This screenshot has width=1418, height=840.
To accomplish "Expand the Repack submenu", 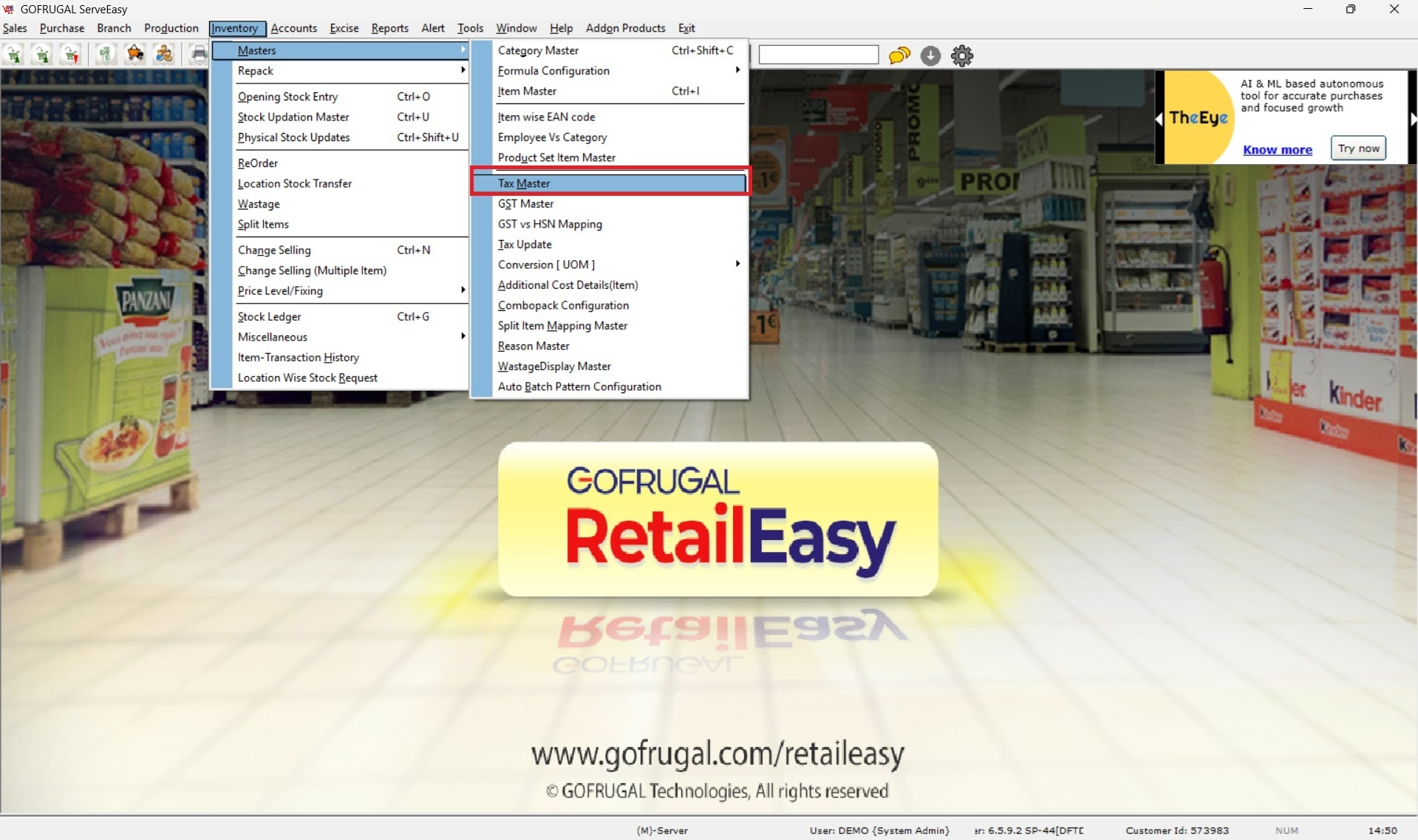I will tap(340, 71).
